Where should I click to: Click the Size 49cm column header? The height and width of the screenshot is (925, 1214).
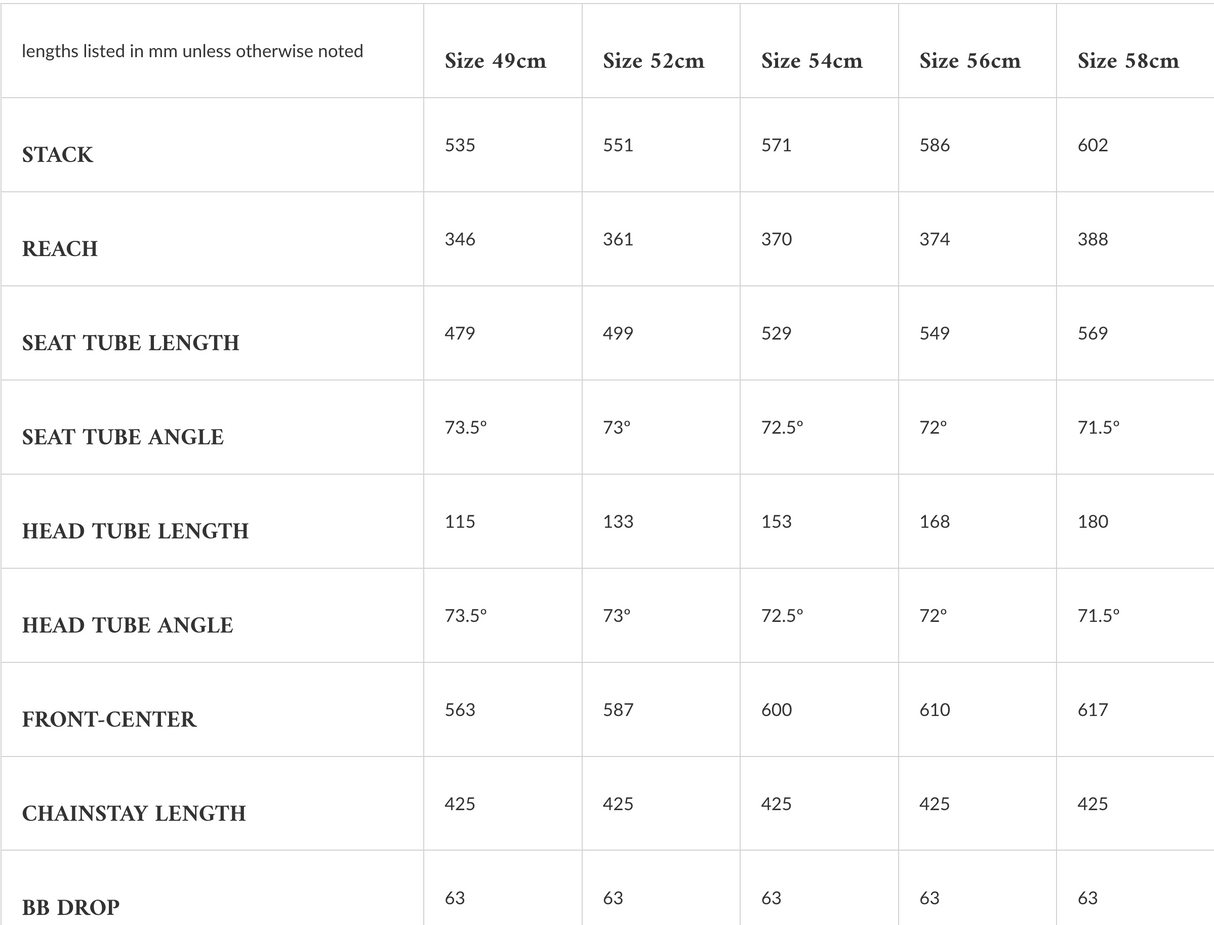pos(495,61)
